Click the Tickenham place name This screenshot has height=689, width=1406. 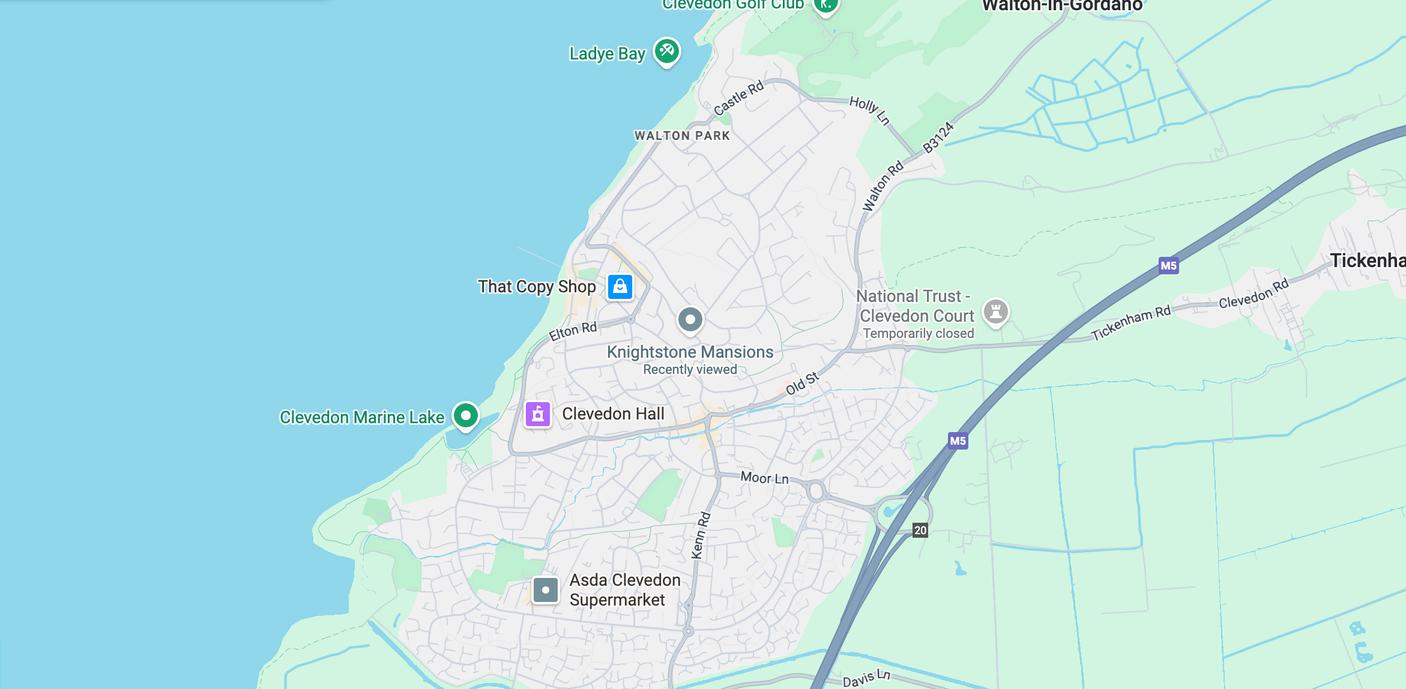(x=1368, y=261)
